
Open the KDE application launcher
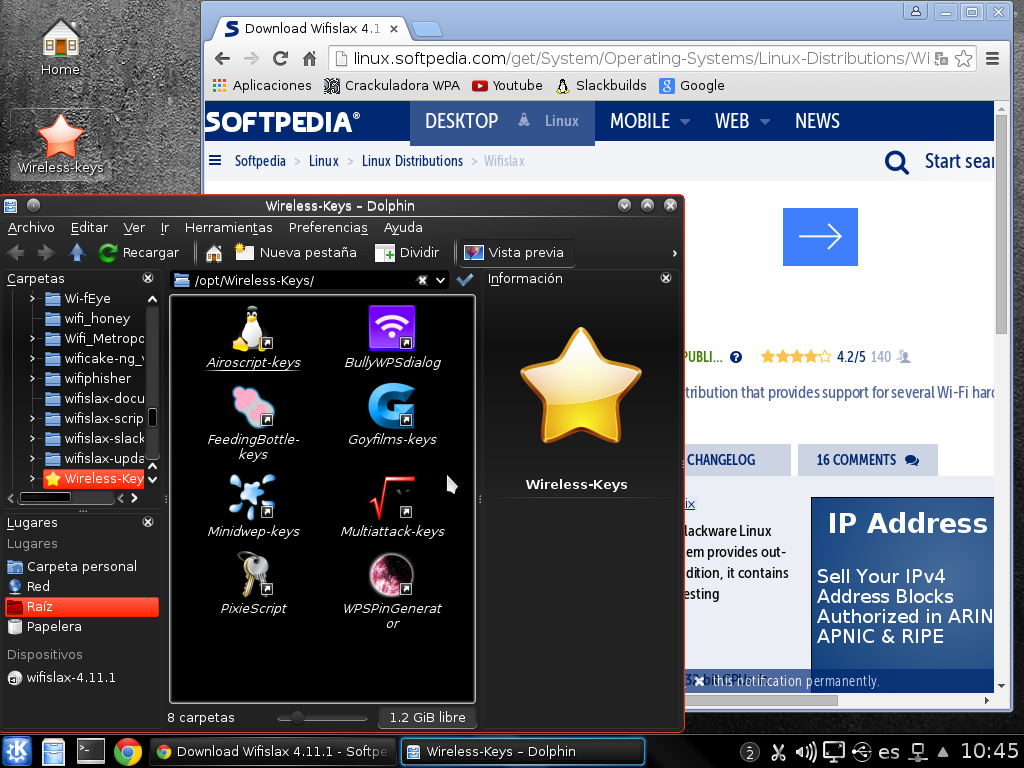(x=17, y=752)
